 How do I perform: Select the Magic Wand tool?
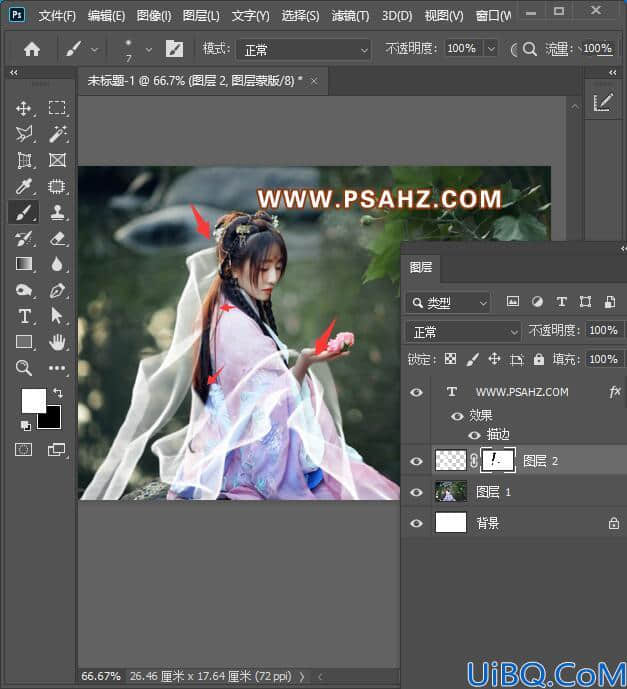(57, 134)
